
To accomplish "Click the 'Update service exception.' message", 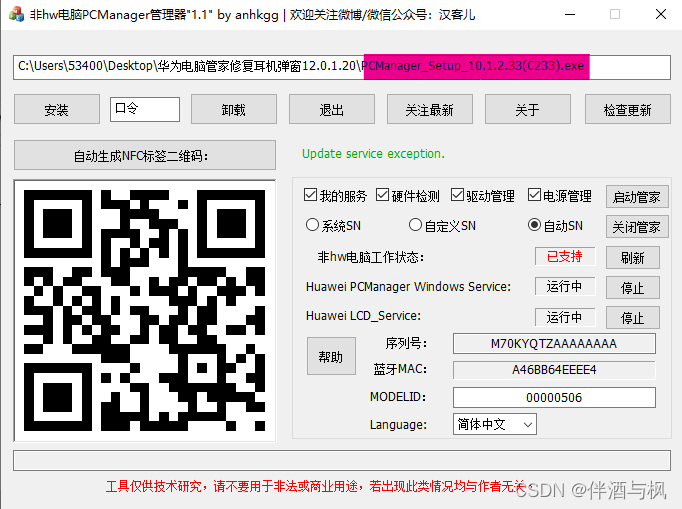I will pos(373,154).
